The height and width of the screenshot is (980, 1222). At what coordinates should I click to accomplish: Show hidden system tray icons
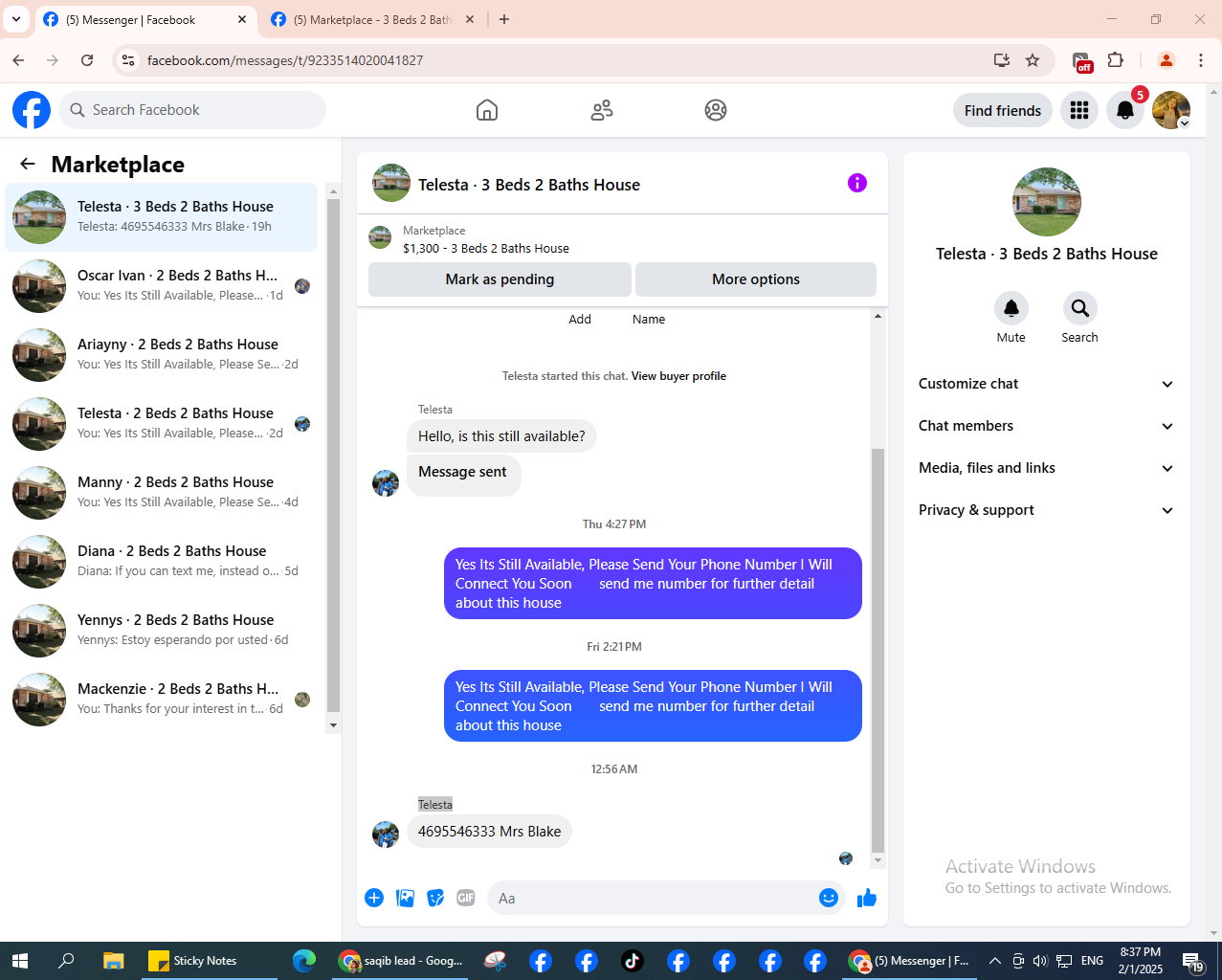tap(994, 961)
